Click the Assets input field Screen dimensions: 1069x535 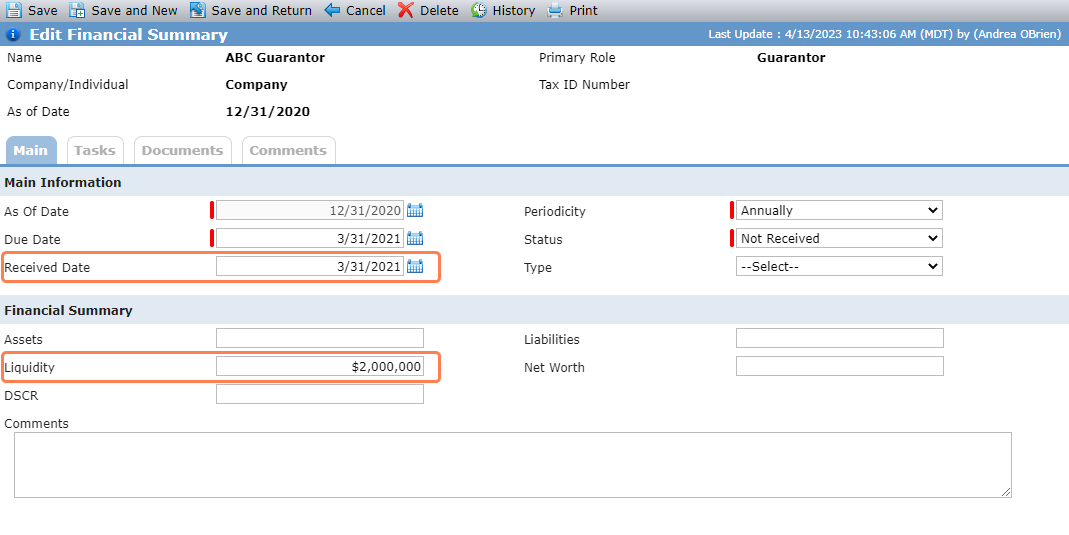[x=320, y=339]
